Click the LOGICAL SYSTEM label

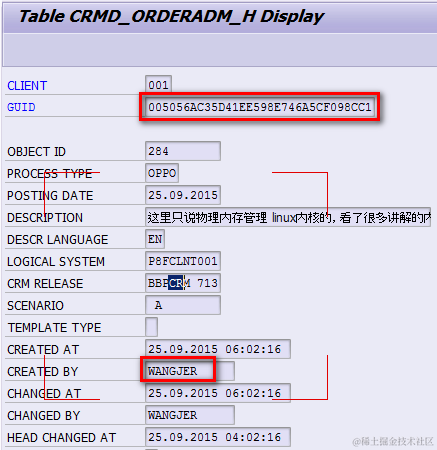56,262
